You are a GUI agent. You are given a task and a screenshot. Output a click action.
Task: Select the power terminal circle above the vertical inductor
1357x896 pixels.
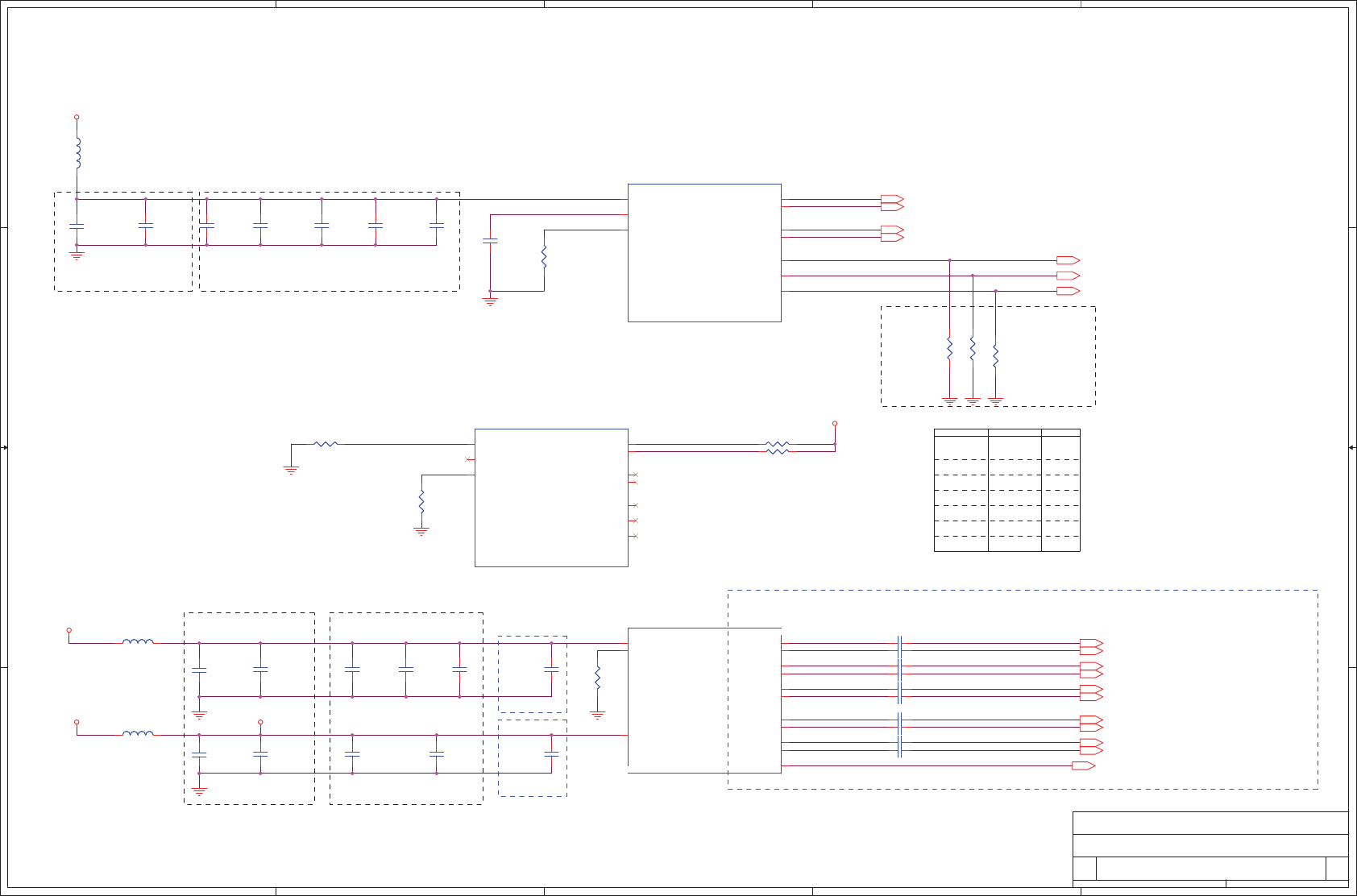[77, 117]
